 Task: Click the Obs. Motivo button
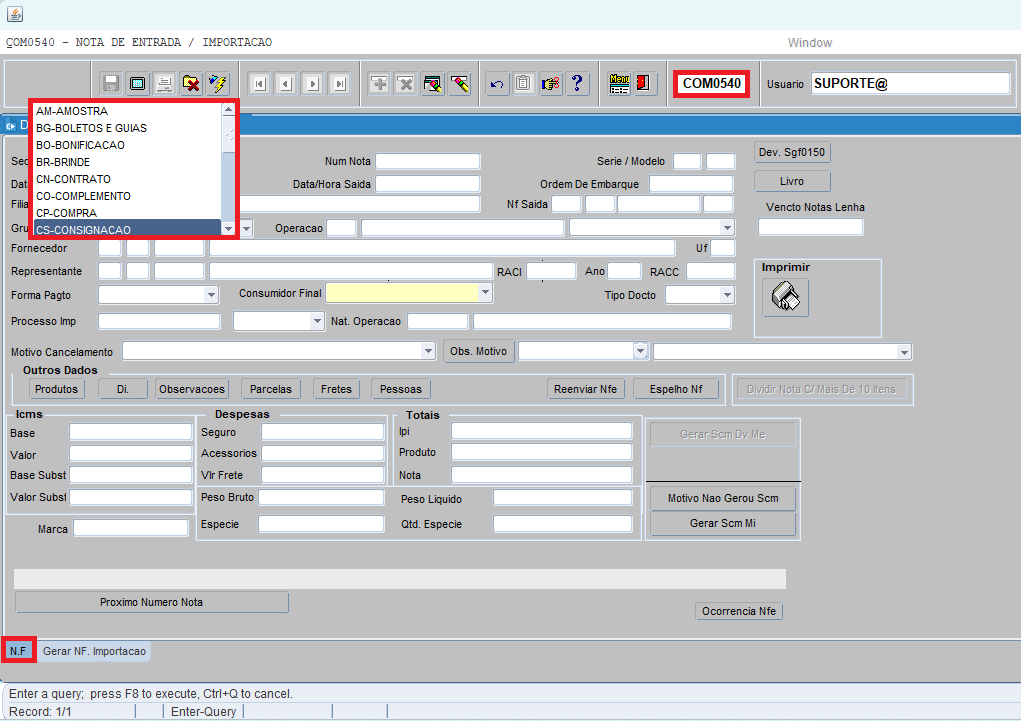click(x=479, y=351)
